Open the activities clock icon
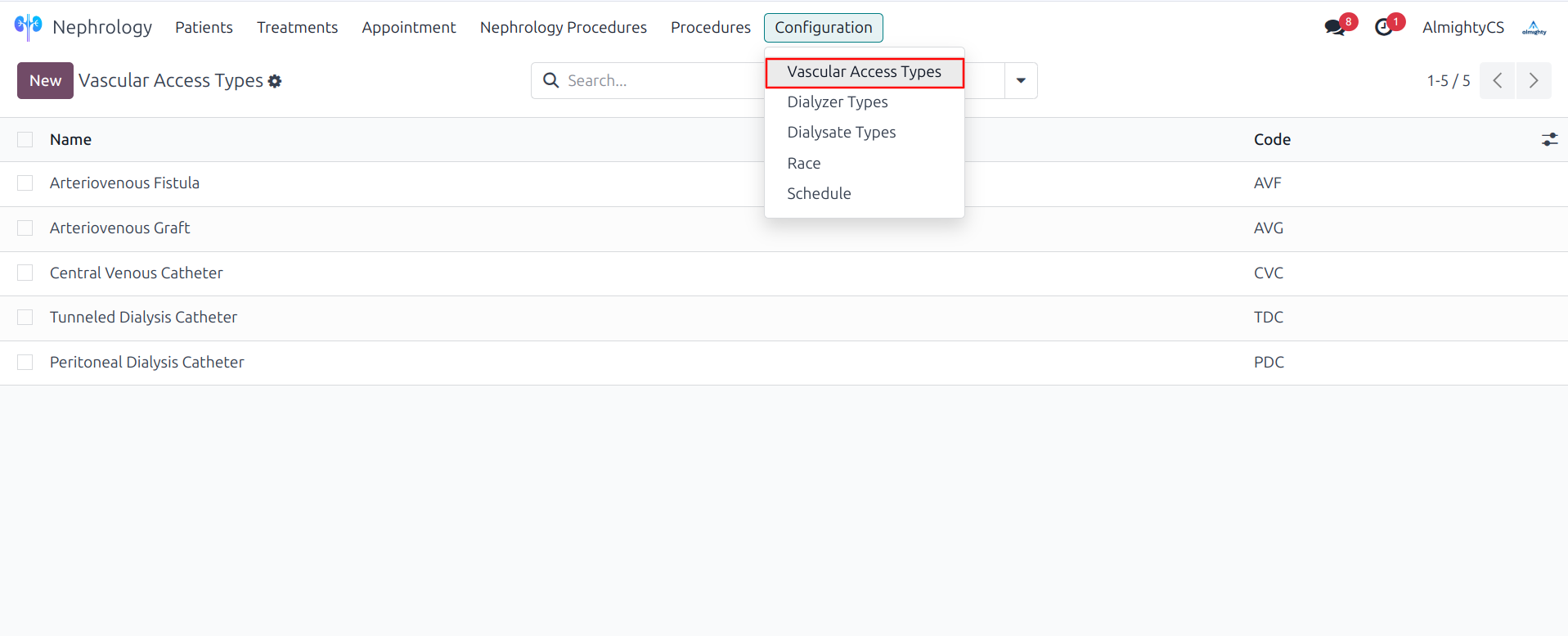Image resolution: width=1568 pixels, height=636 pixels. click(1383, 27)
